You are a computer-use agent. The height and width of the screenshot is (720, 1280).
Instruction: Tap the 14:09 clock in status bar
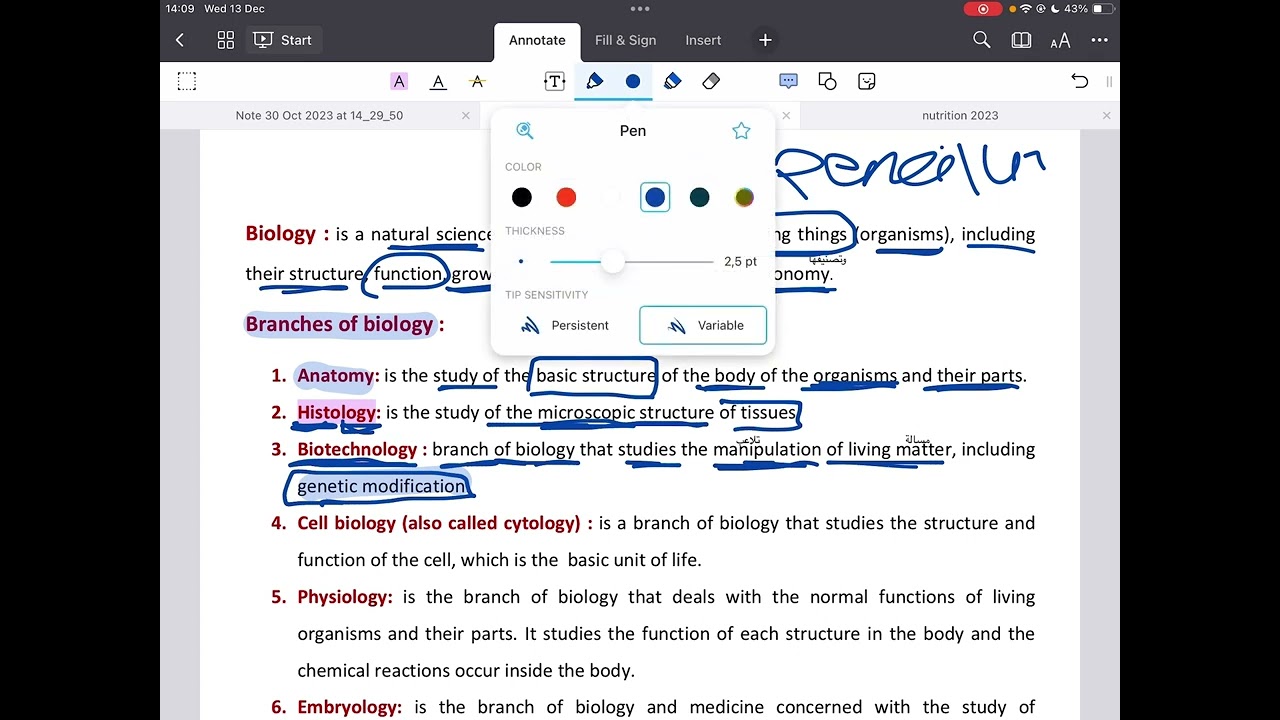pyautogui.click(x=180, y=9)
